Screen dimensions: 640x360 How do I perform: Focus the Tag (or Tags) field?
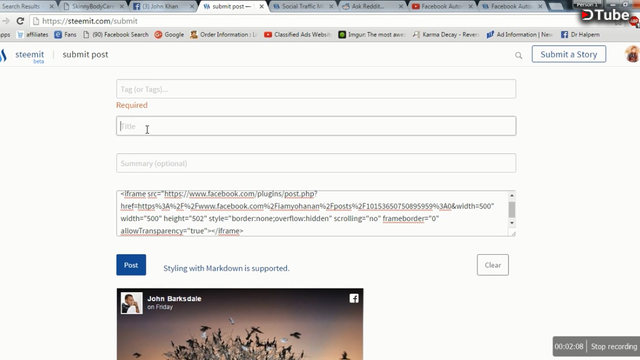316,89
